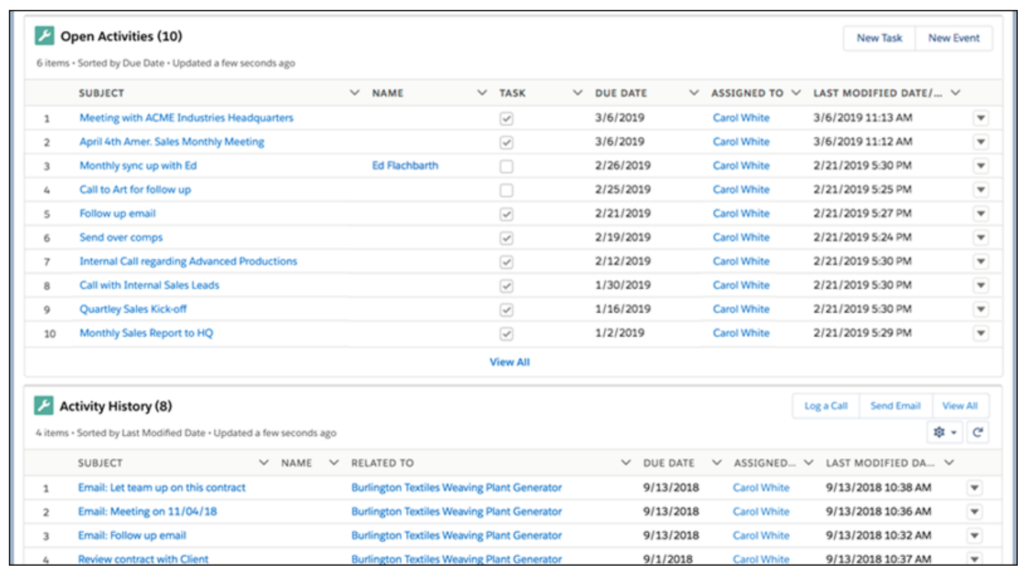Open Carol White on the Send over comps row

741,237
